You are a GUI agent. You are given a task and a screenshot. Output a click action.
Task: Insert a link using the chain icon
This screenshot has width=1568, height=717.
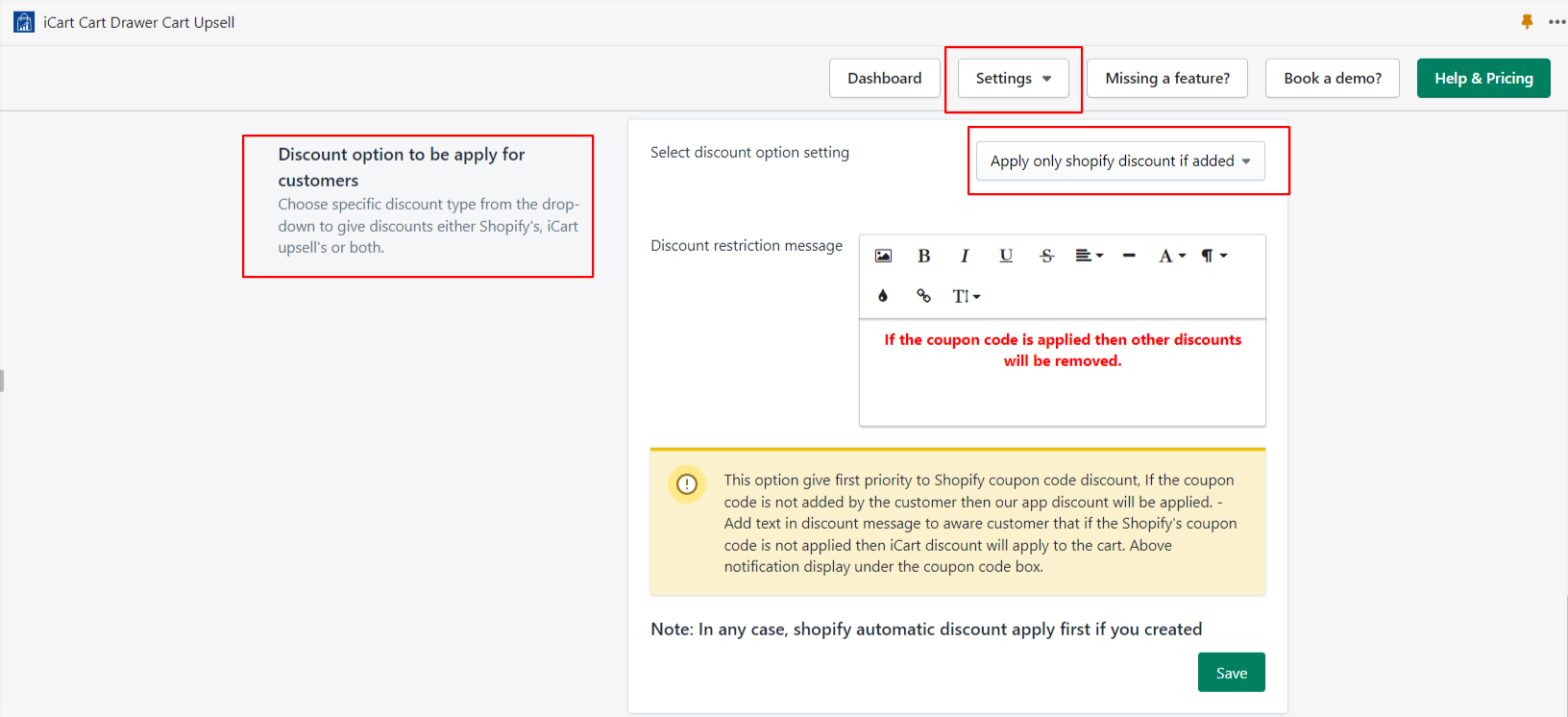pos(923,296)
